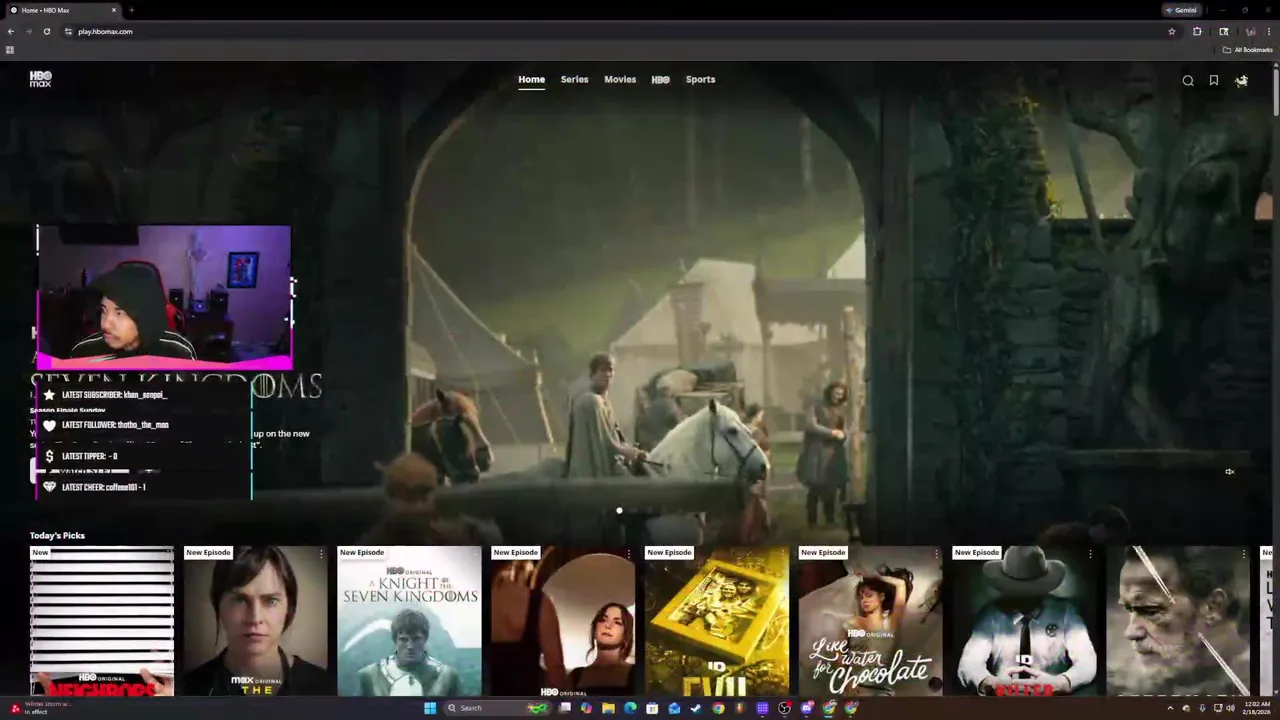Open options on Like Water for Chocolate card

pyautogui.click(x=936, y=553)
